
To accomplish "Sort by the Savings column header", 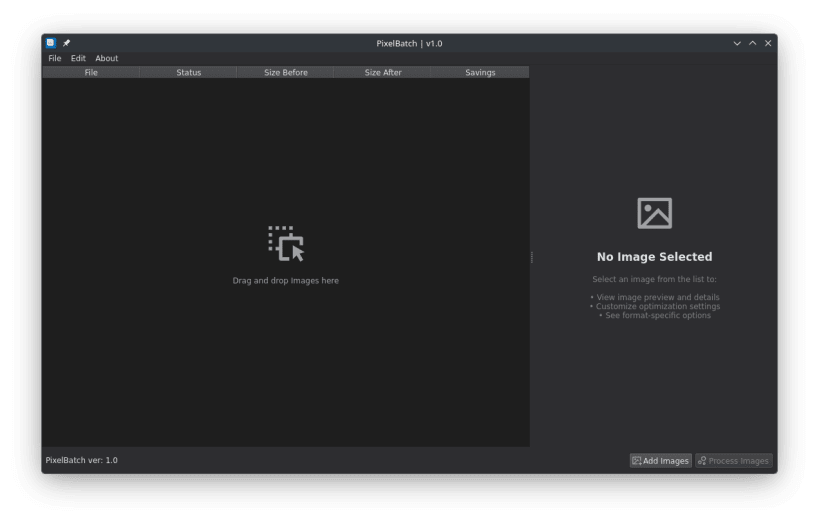I will point(480,72).
